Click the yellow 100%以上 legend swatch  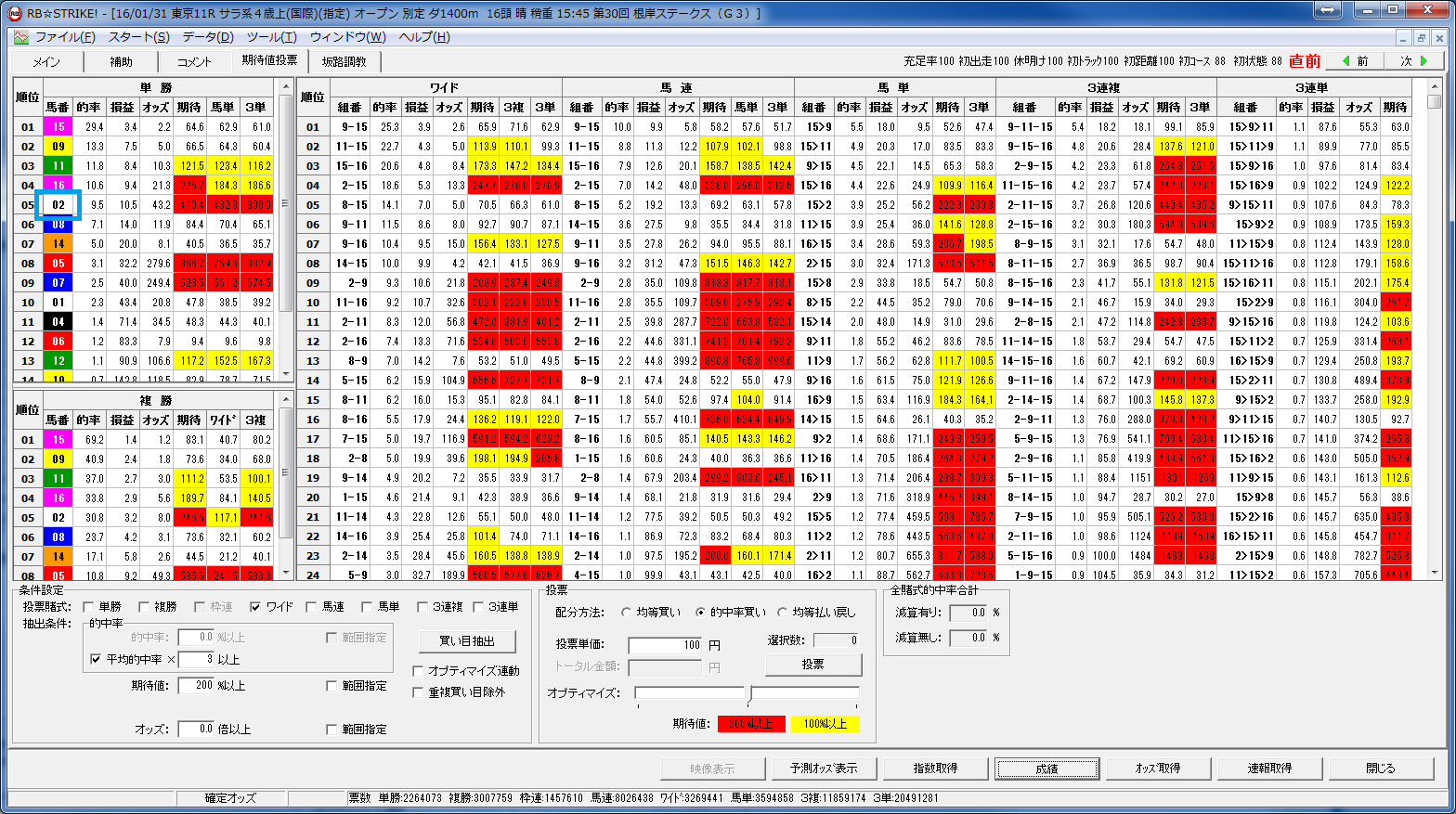[x=825, y=724]
